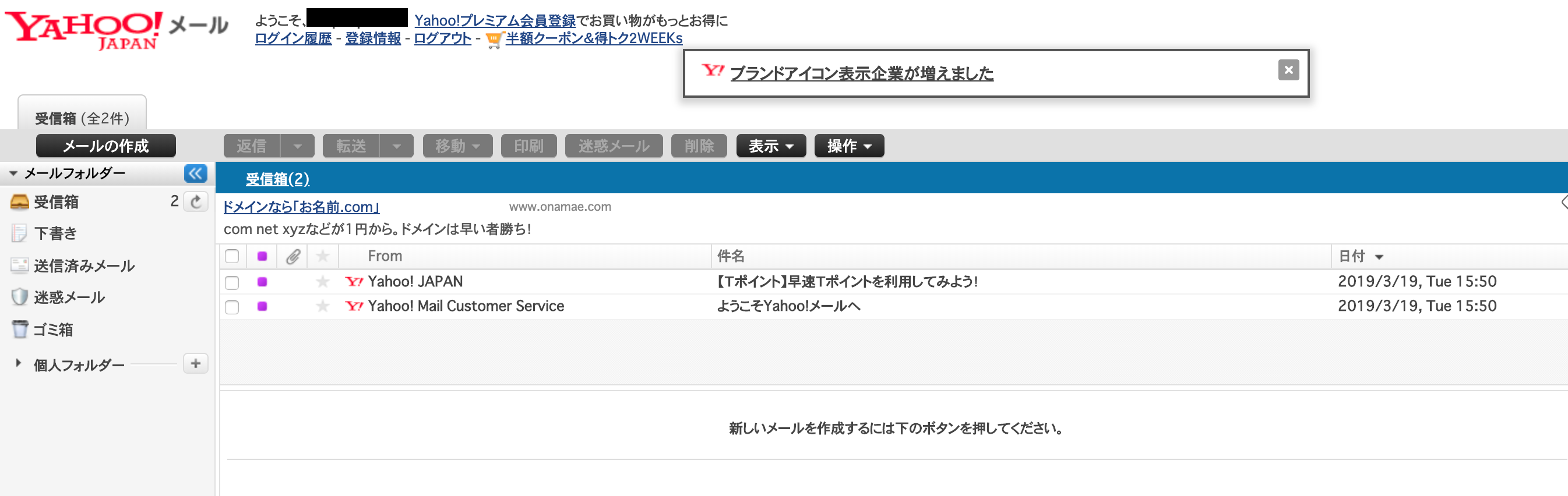Click the Y! brand icon of Customer Service row
Image resolution: width=1568 pixels, height=496 pixels.
[x=354, y=306]
